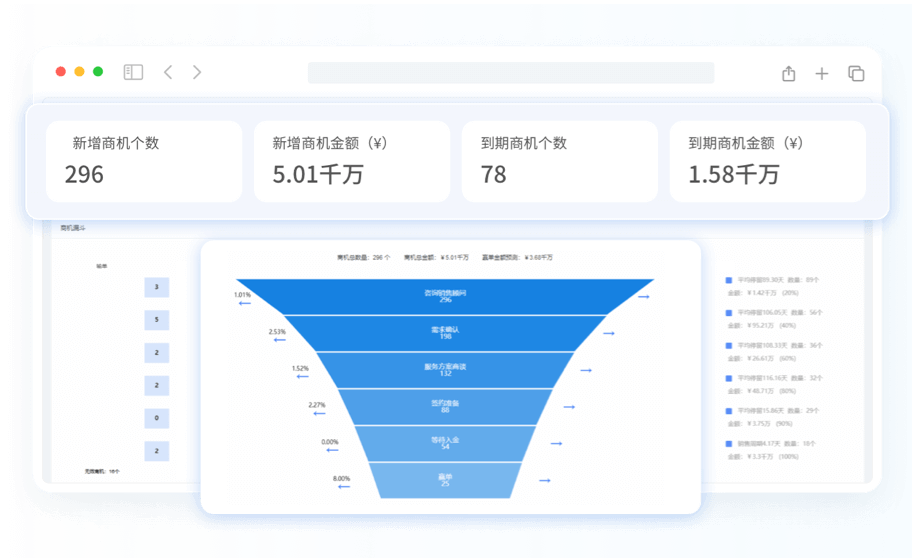Screen dimensions: 912x560
Task: Open the share icon in toolbar
Action: [x=788, y=73]
